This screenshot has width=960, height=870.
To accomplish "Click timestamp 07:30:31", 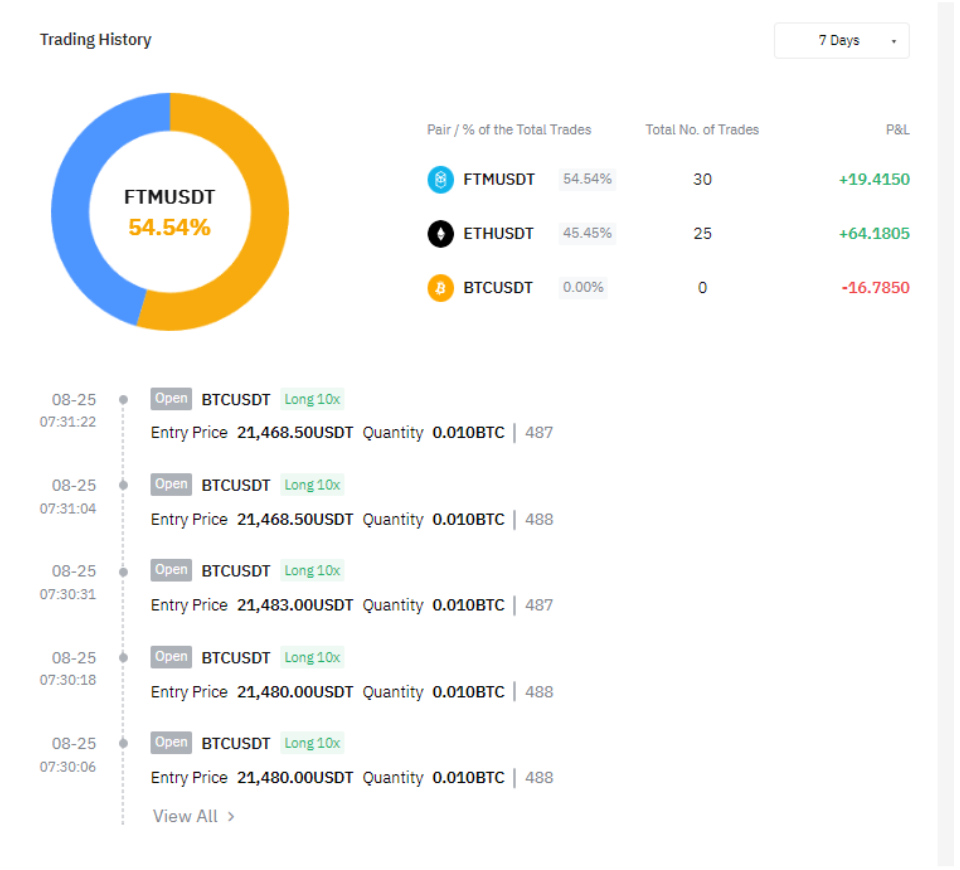I will point(68,594).
